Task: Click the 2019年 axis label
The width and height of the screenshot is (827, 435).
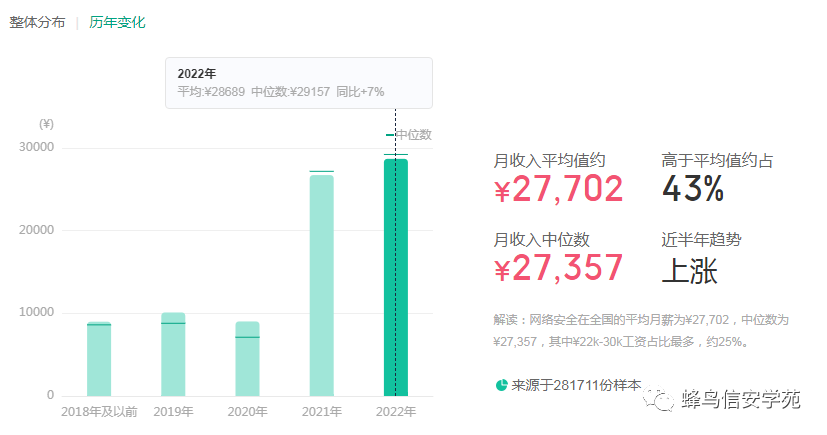Action: point(173,412)
